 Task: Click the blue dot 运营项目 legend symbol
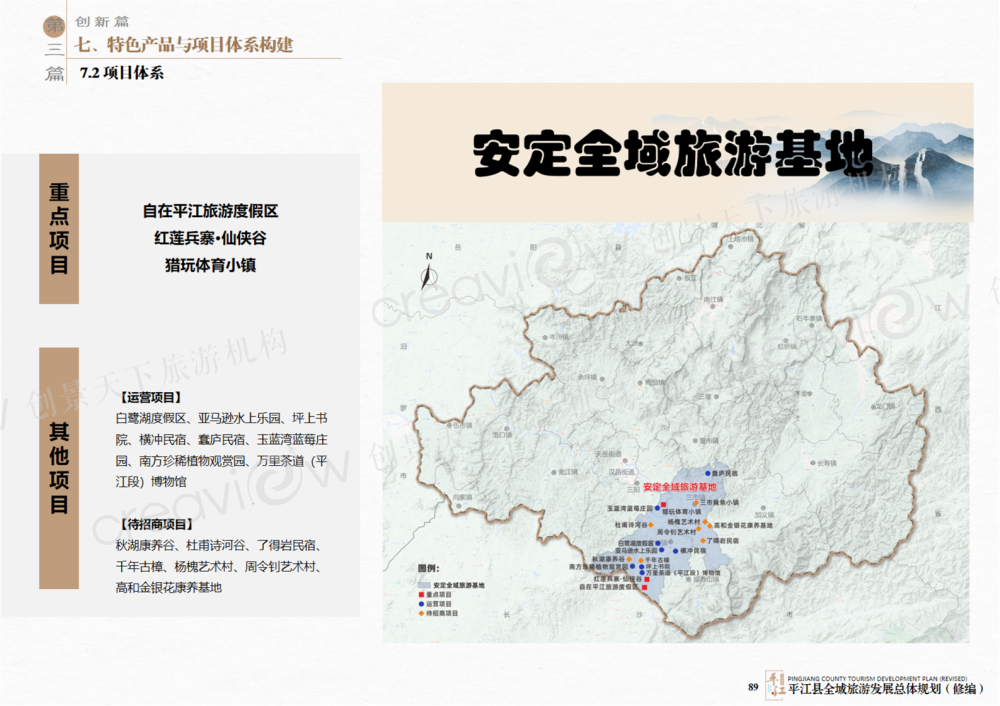coord(422,604)
